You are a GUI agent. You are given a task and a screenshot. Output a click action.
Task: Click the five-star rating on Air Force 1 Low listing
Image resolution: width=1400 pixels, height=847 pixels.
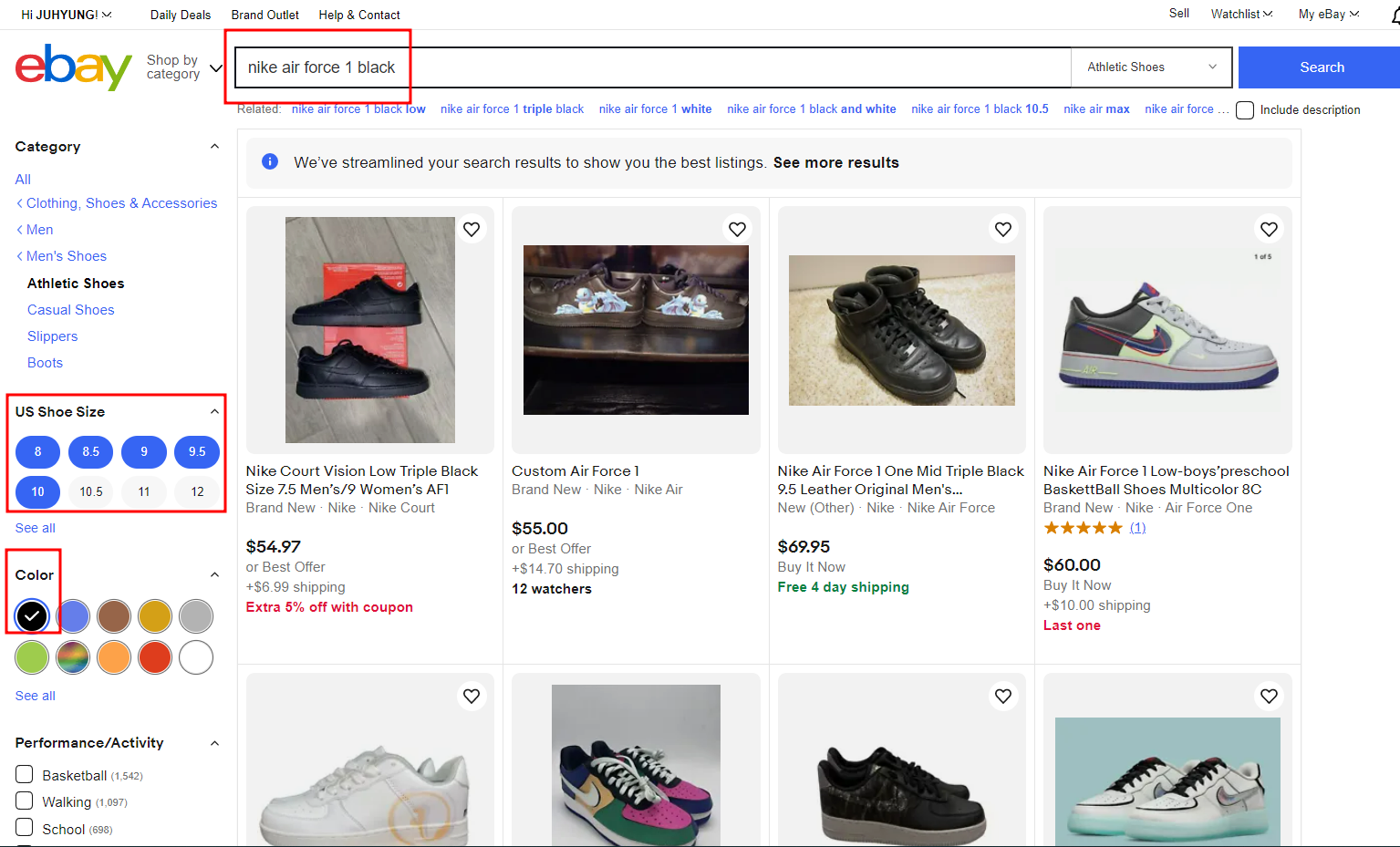pos(1083,528)
